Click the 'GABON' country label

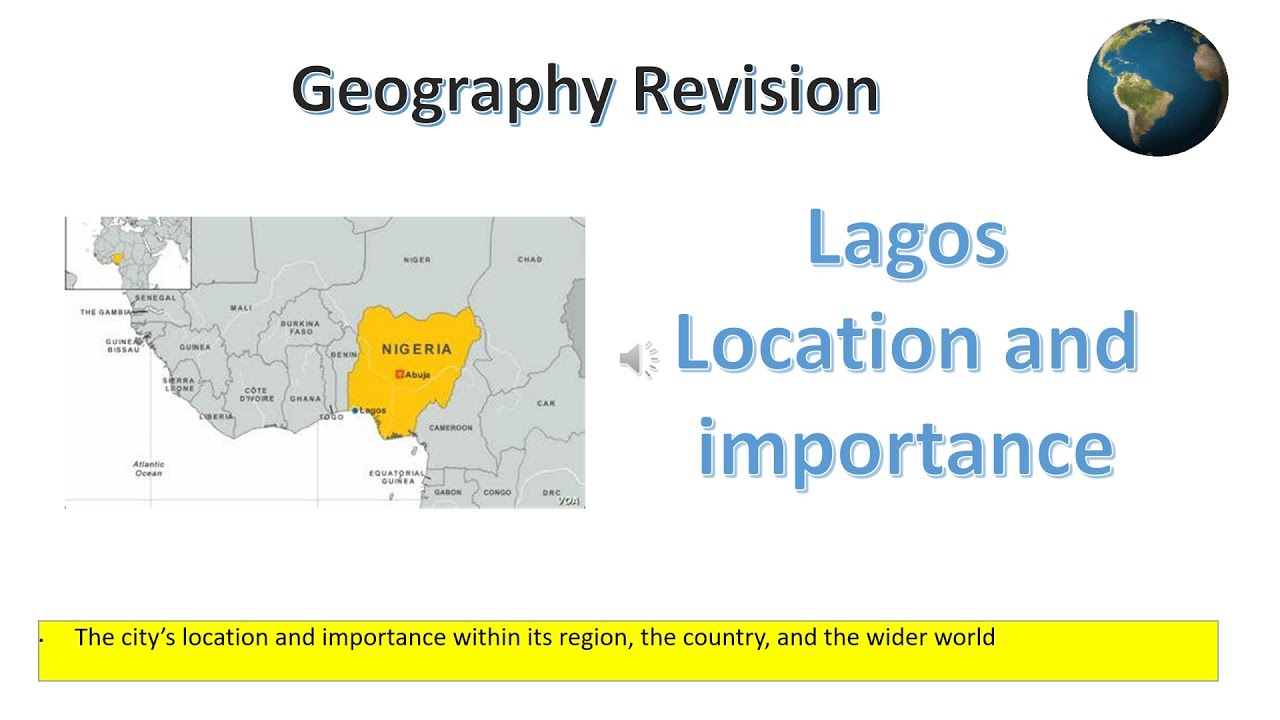tap(448, 492)
